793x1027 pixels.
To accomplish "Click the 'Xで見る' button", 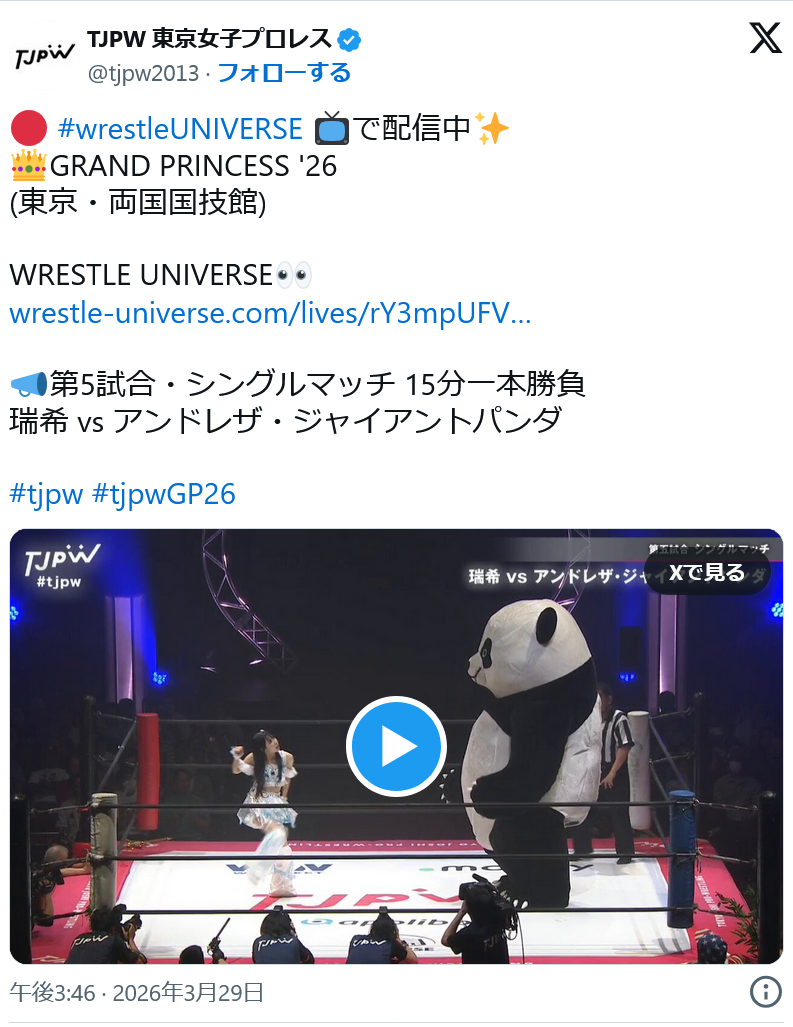I will (x=707, y=573).
